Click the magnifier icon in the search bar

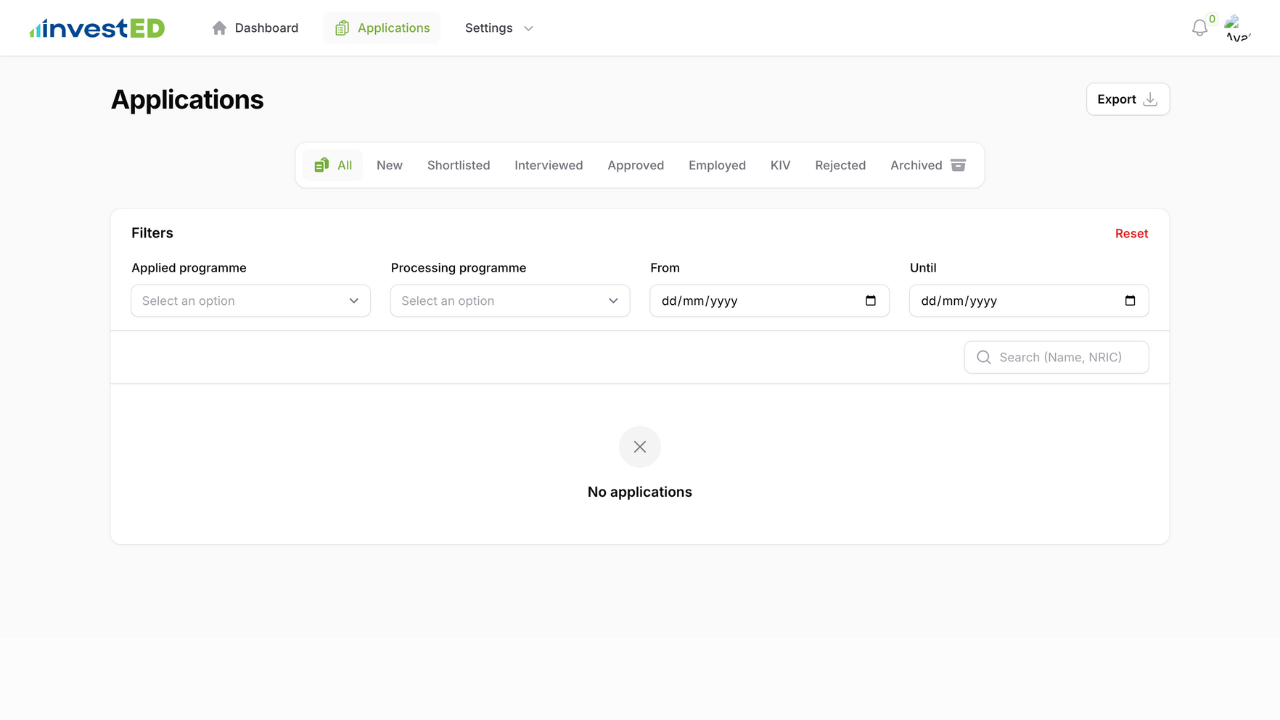(x=983, y=357)
